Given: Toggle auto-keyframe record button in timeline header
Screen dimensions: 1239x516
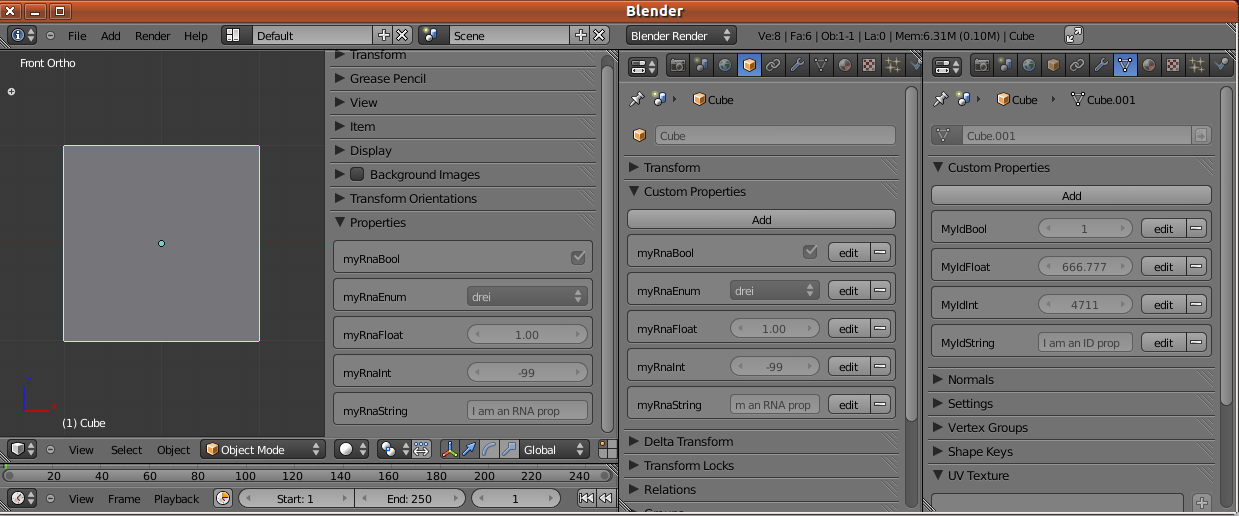Looking at the screenshot, I should tap(223, 498).
